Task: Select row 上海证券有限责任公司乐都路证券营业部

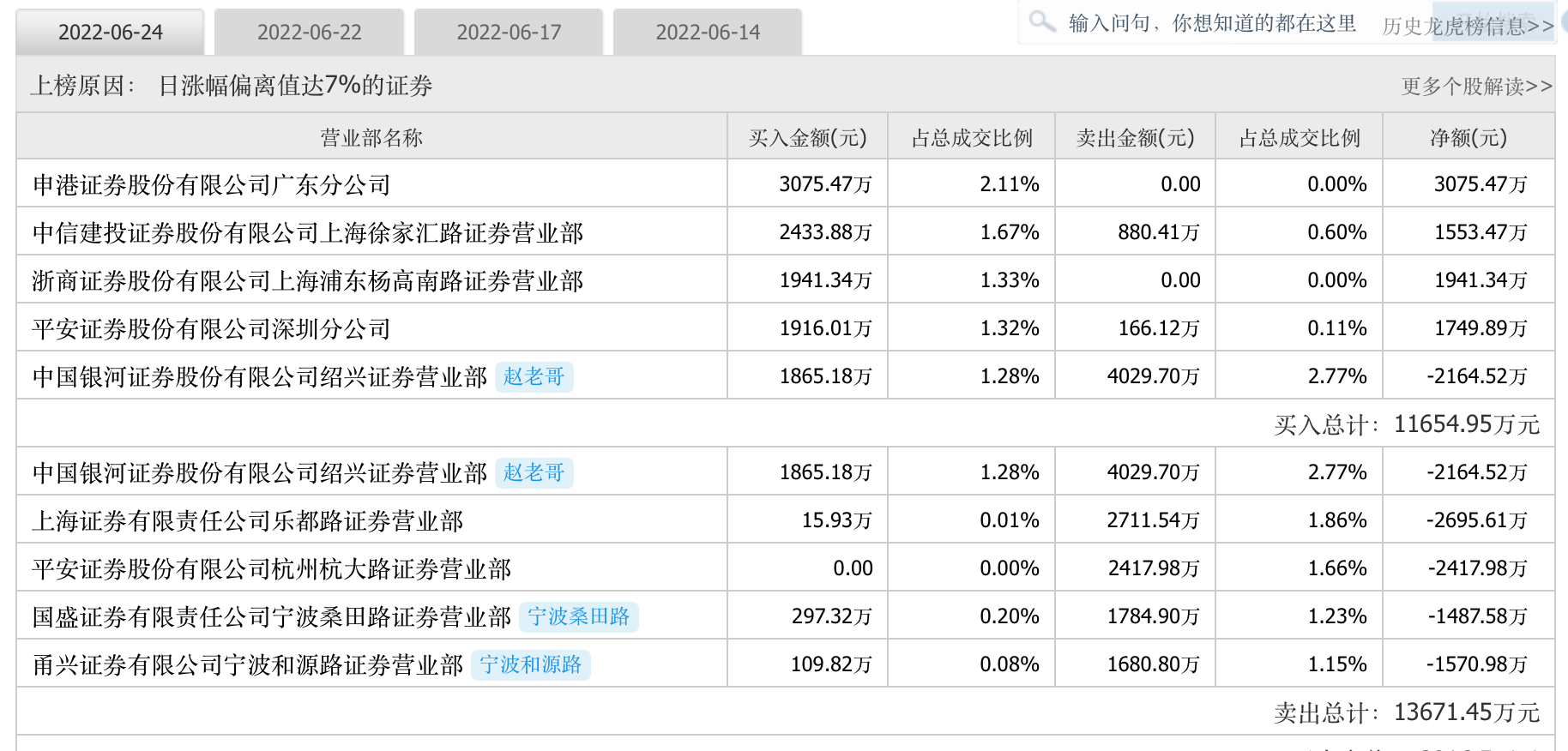Action: point(786,520)
